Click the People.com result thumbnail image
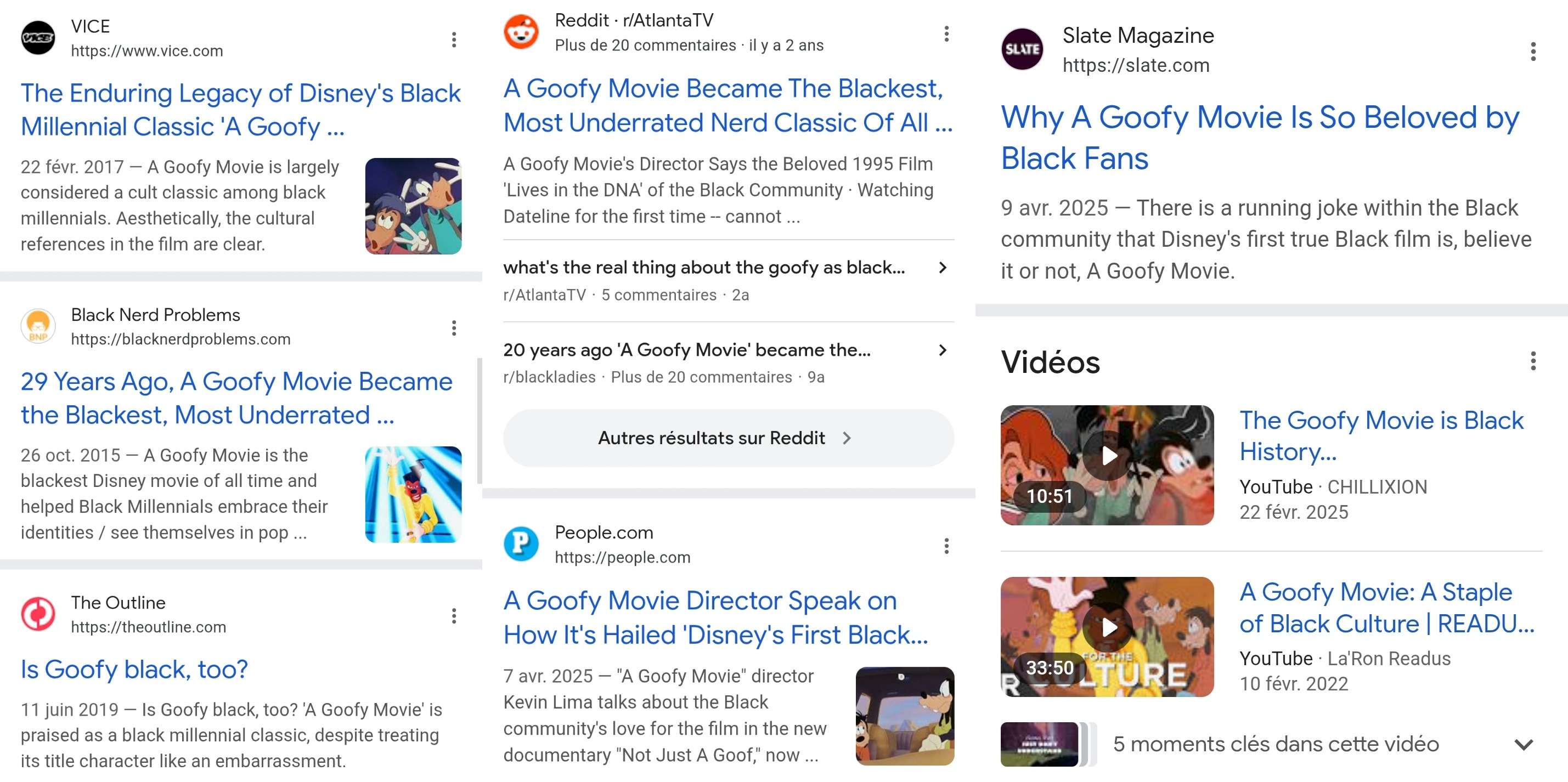Viewport: 1568px width, 782px height. point(905,716)
